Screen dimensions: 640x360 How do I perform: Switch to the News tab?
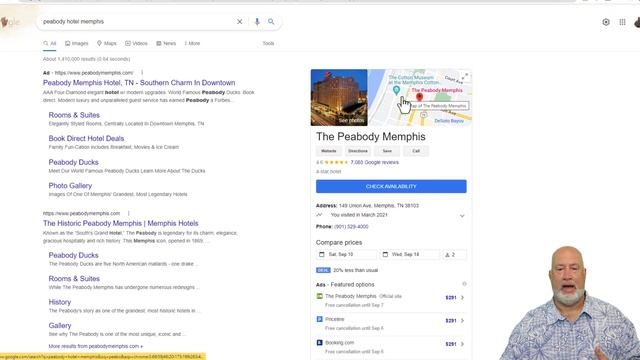tap(166, 43)
